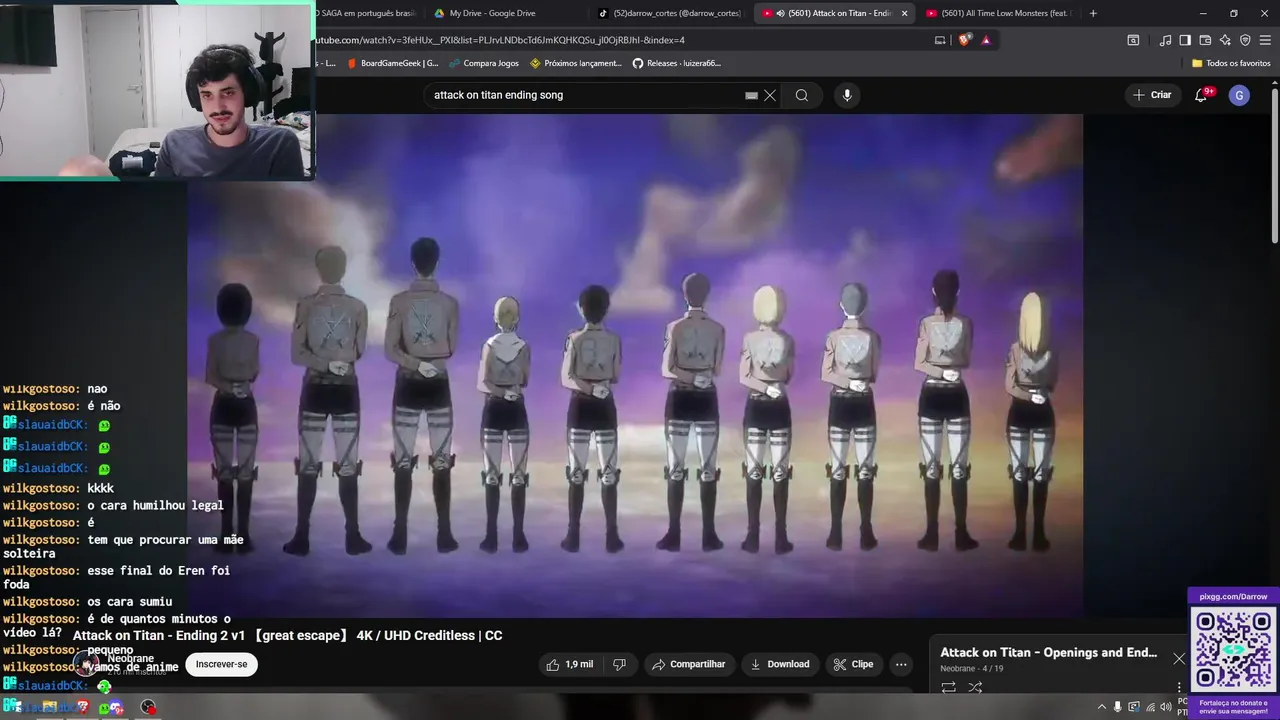Open the Brave playlist music note icon

[x=1165, y=40]
